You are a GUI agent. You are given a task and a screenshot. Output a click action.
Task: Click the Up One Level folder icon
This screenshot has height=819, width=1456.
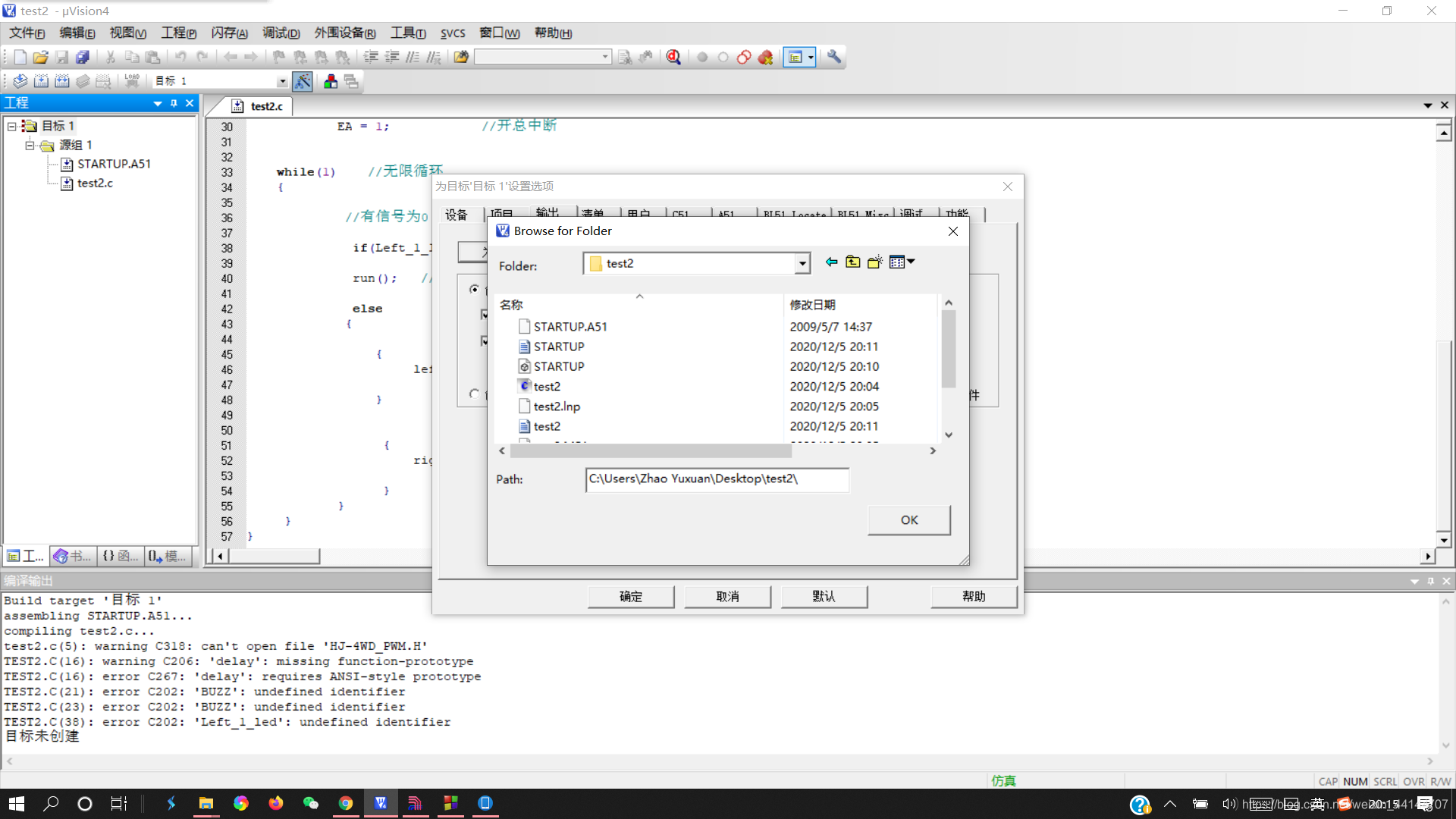853,262
